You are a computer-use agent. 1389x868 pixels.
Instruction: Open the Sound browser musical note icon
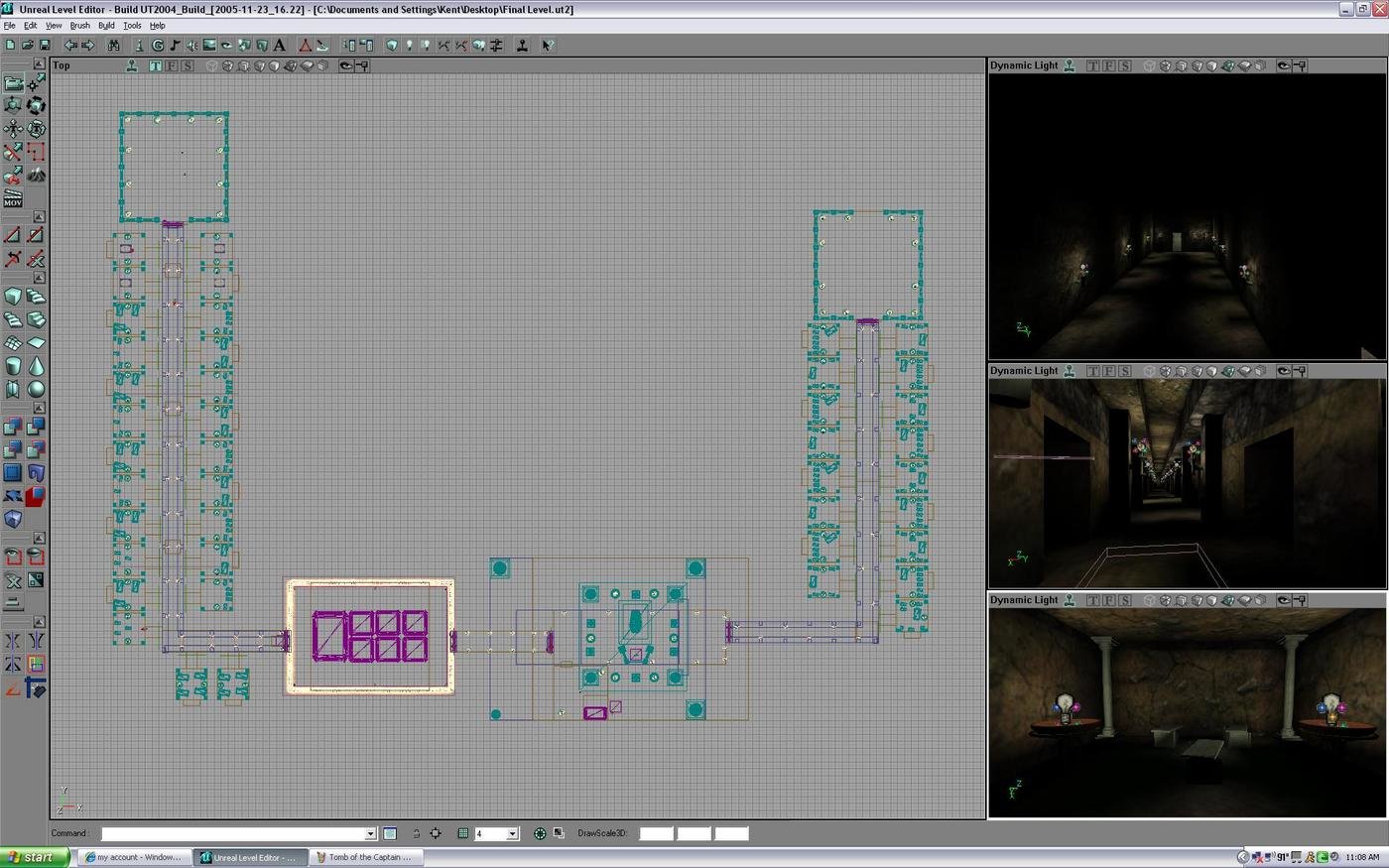(x=174, y=45)
